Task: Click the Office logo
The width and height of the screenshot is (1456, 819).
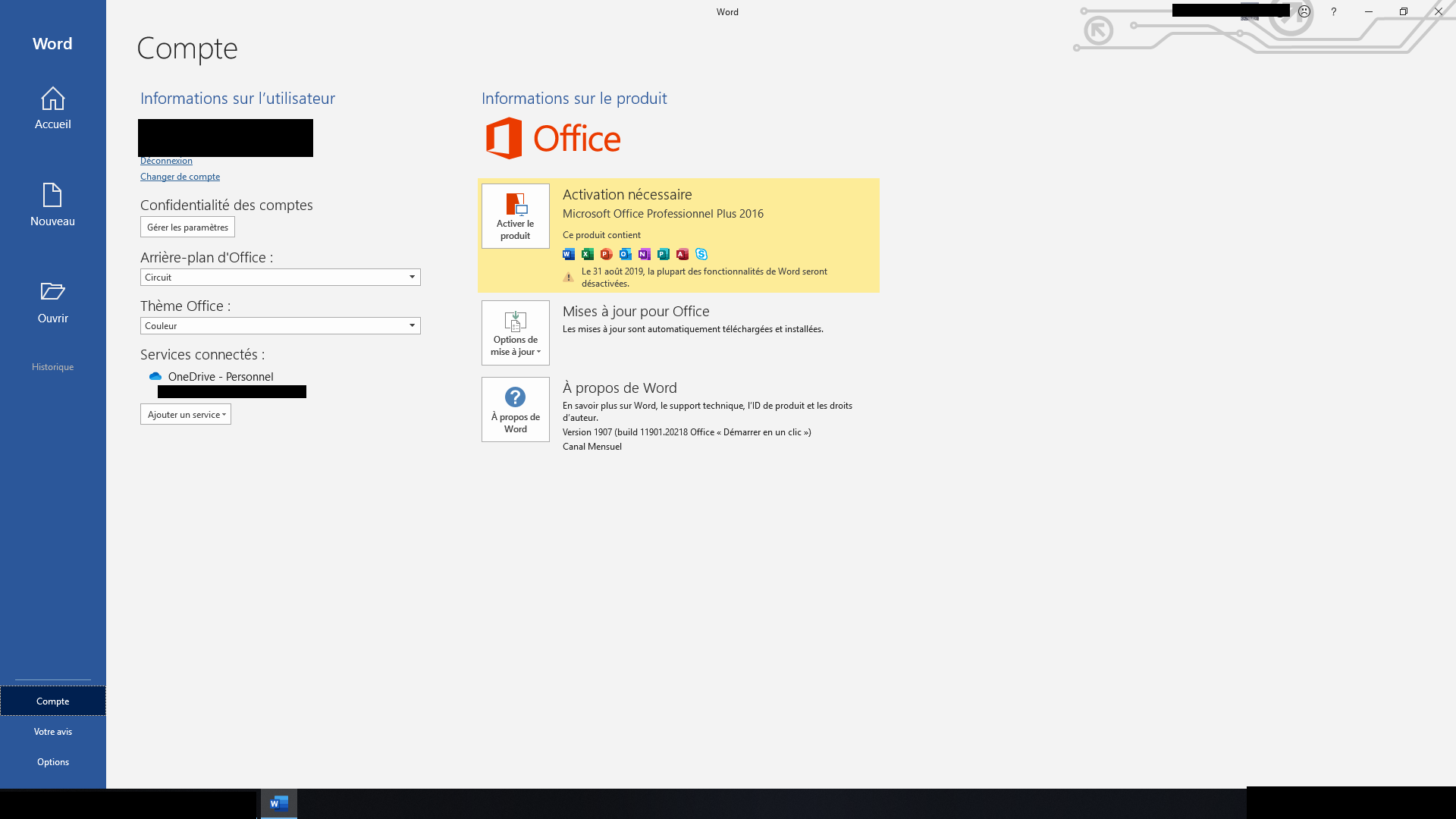Action: tap(554, 138)
